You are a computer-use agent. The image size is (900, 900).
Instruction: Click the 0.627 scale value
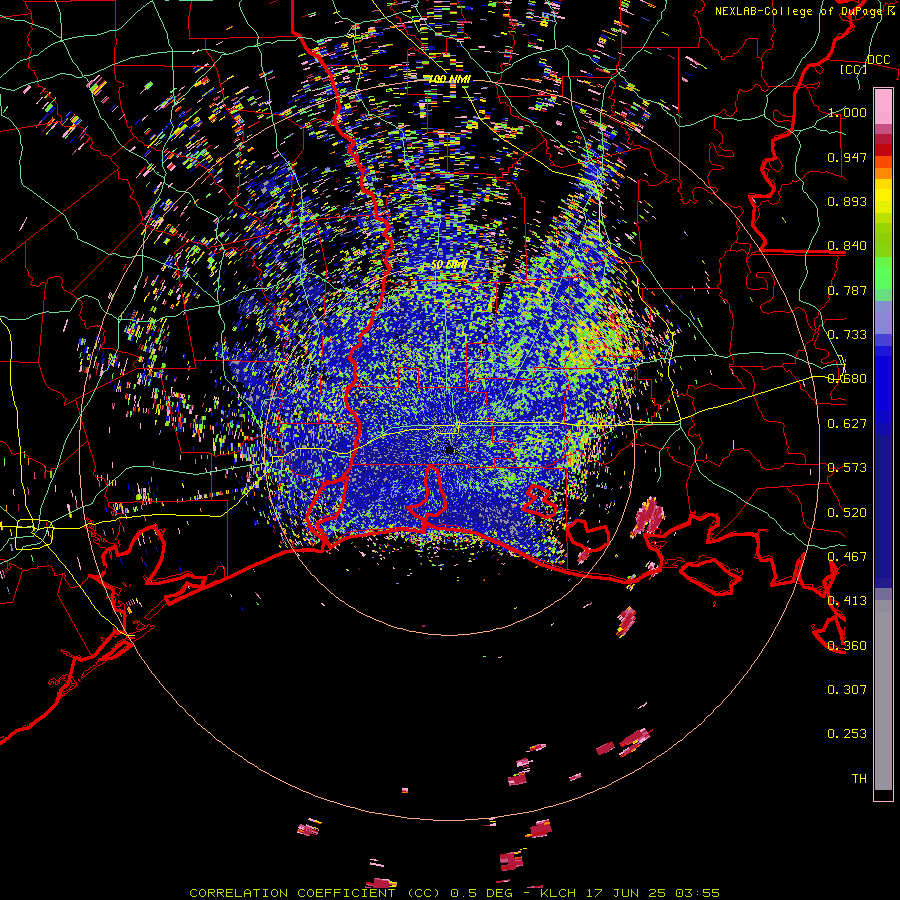point(847,424)
